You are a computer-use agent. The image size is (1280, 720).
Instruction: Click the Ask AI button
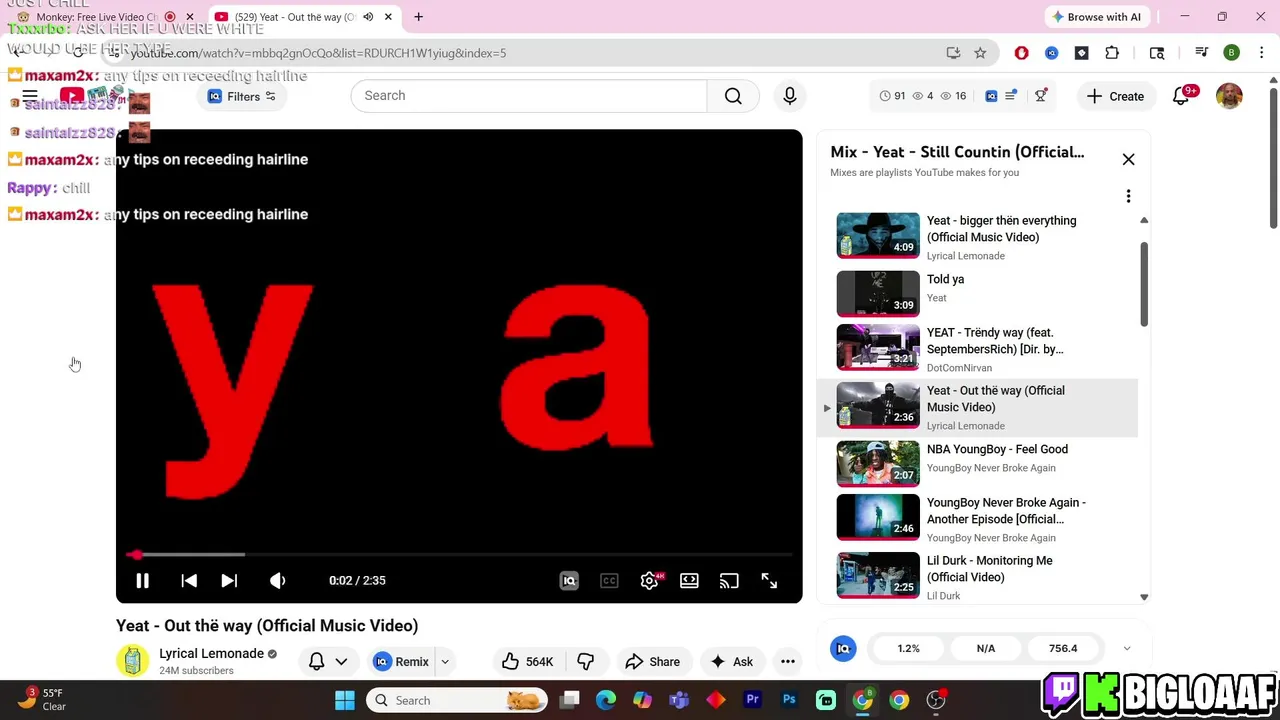(x=731, y=662)
